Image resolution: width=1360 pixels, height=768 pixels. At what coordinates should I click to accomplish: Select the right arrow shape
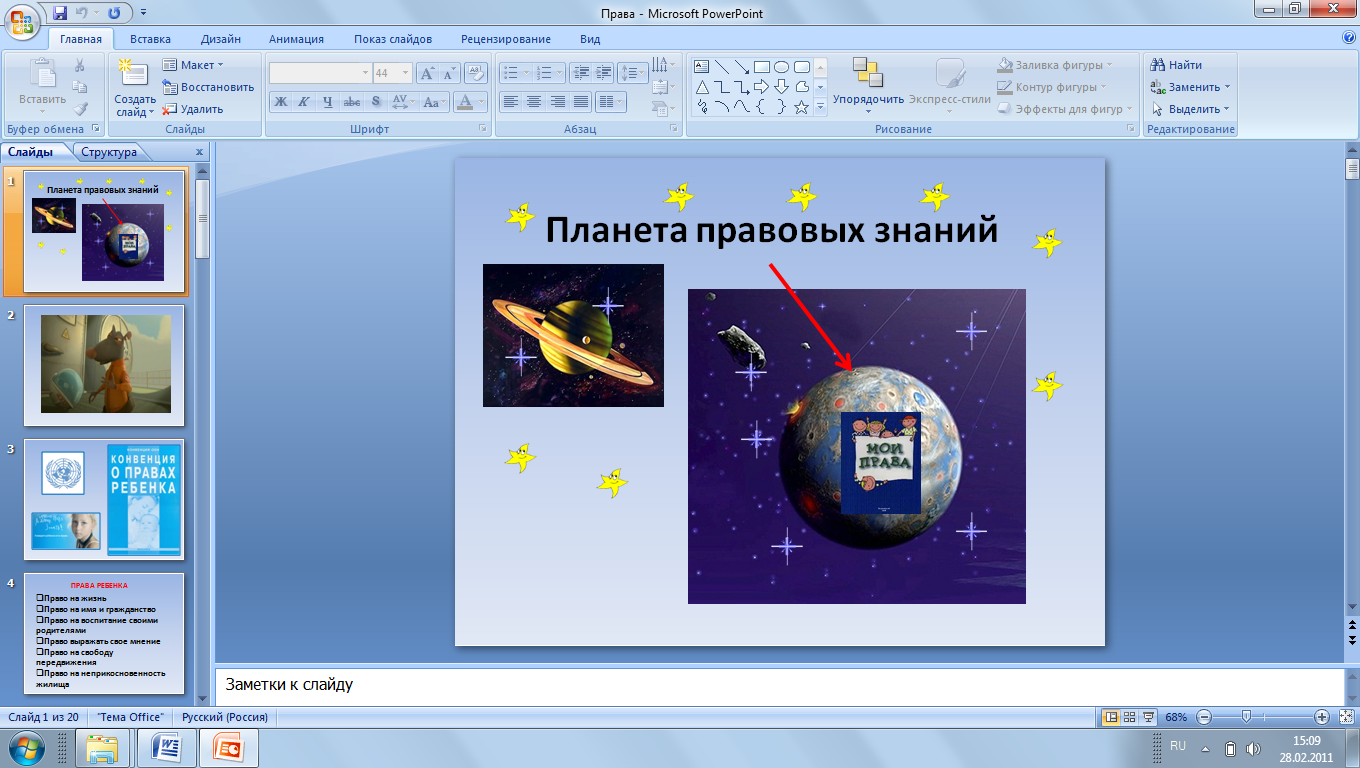[762, 87]
